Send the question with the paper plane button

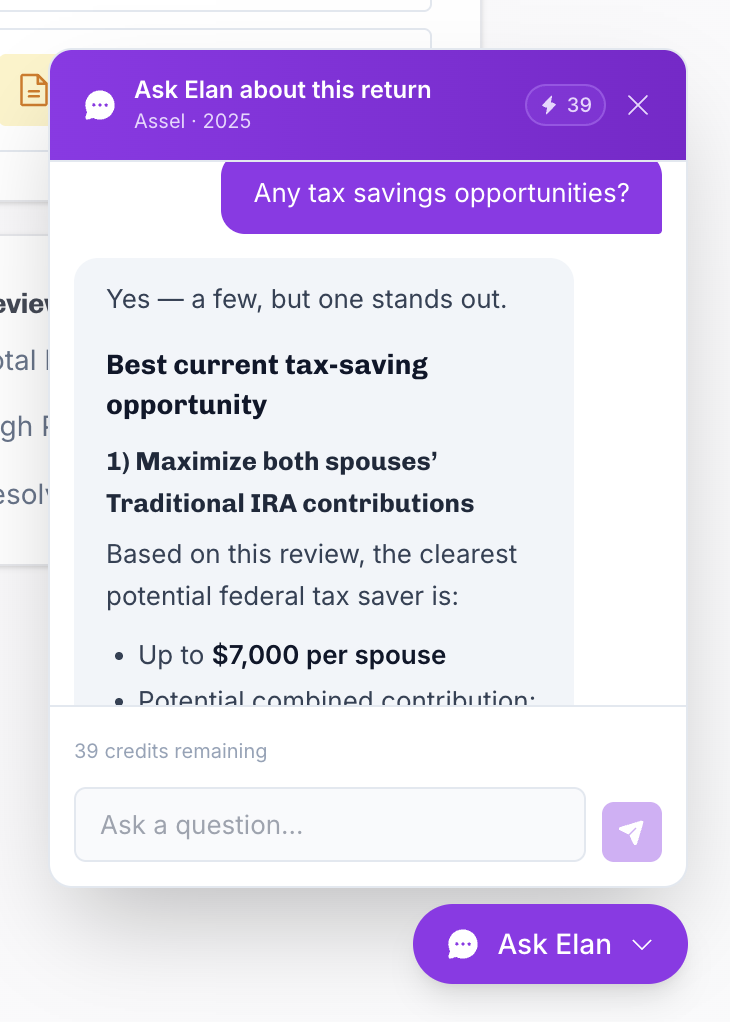point(632,832)
